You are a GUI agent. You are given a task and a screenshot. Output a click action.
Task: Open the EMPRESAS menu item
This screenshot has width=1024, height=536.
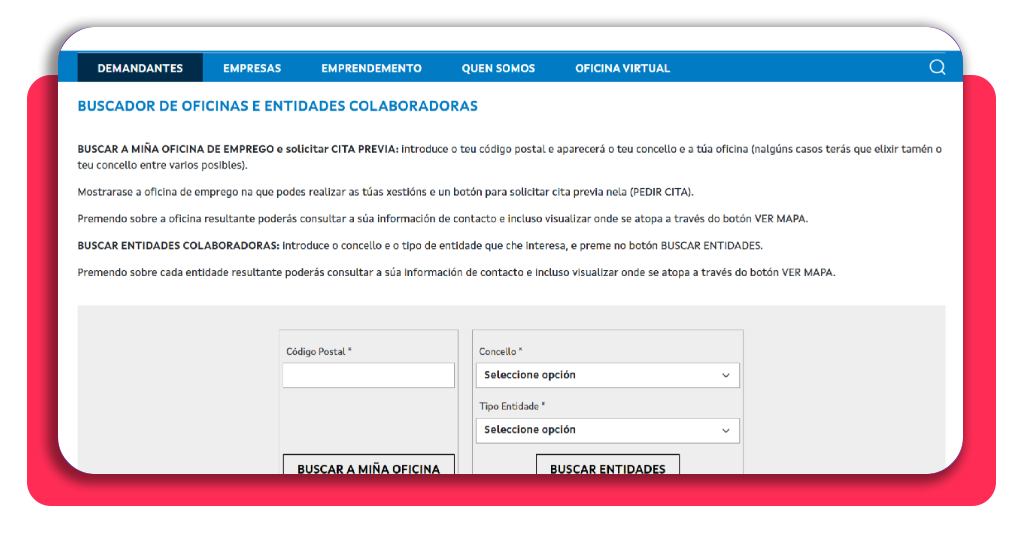click(252, 68)
